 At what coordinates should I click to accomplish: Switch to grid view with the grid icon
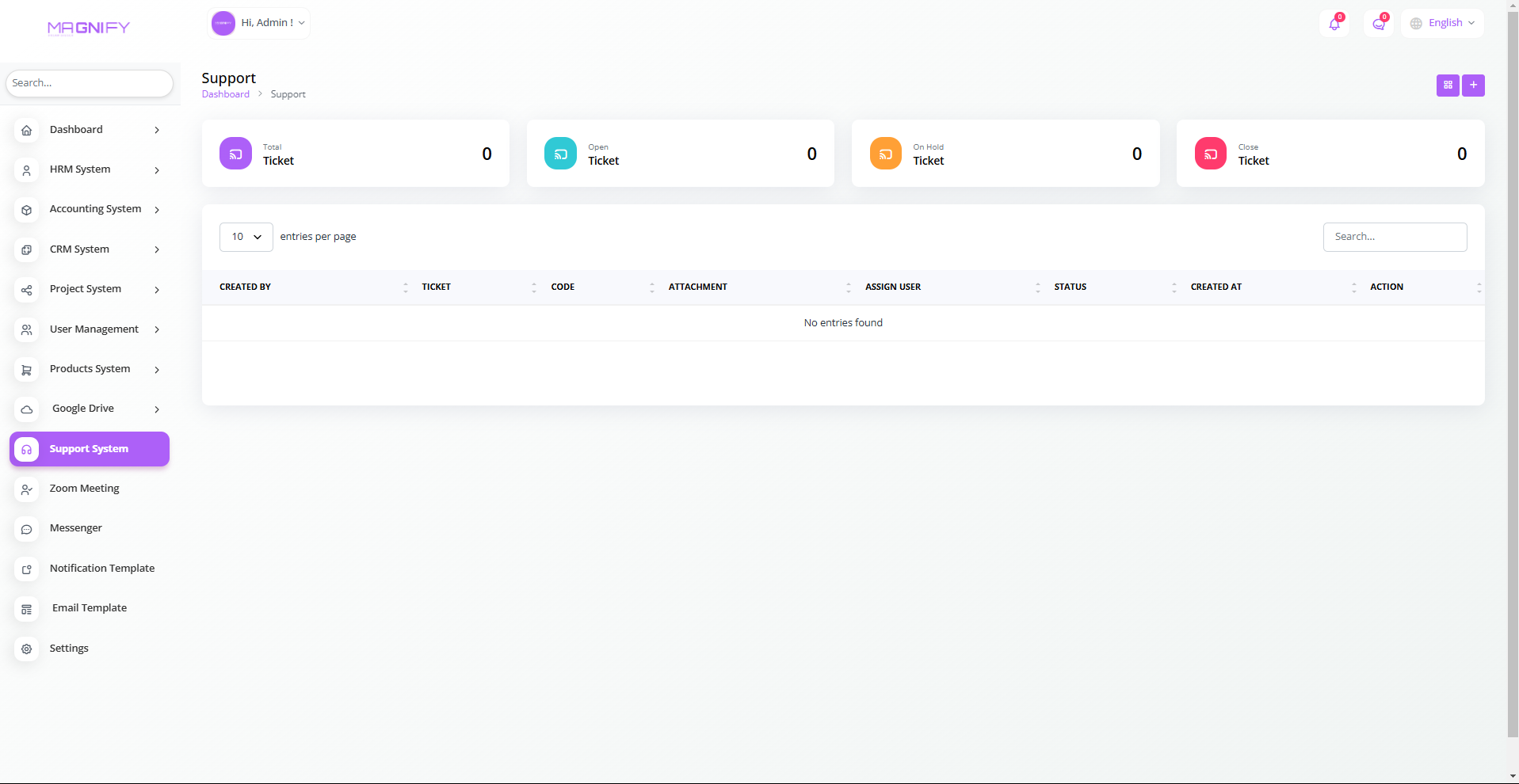pos(1448,86)
